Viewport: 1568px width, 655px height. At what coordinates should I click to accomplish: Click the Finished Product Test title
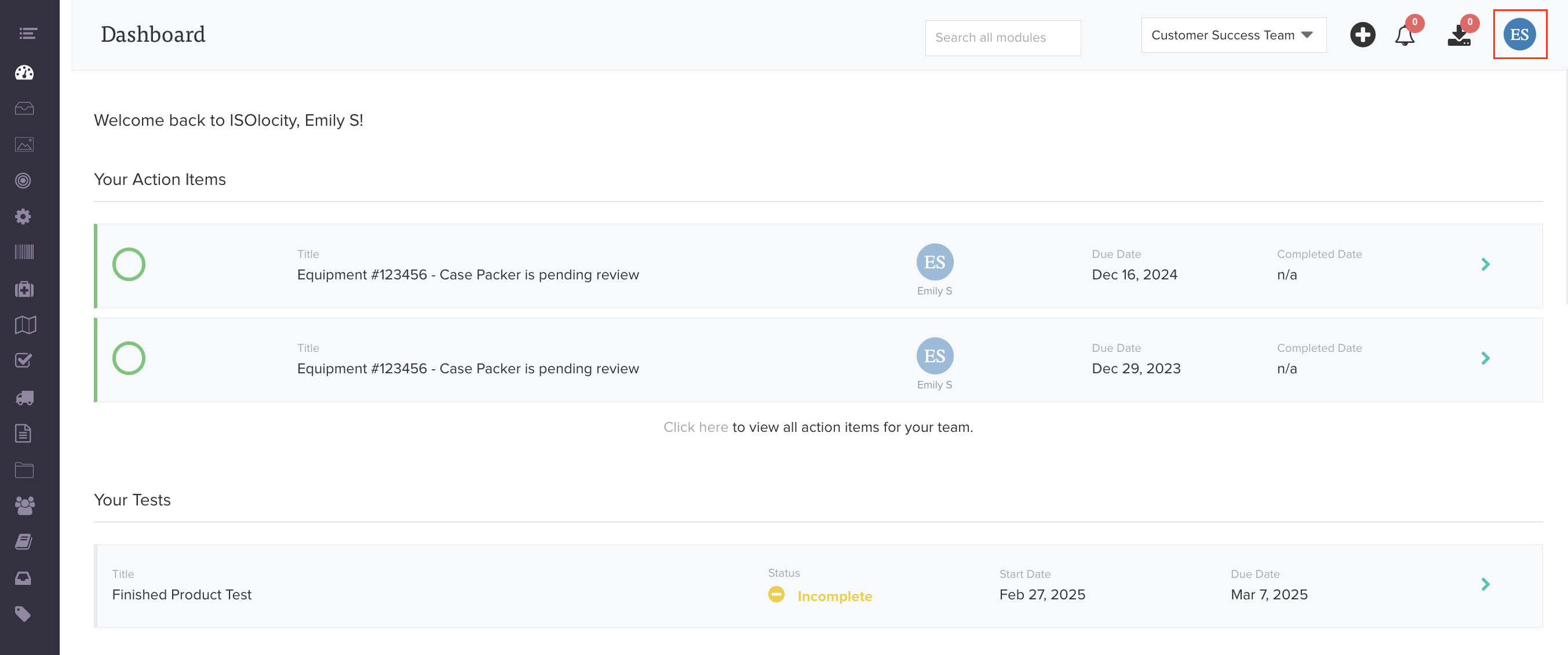click(x=181, y=595)
